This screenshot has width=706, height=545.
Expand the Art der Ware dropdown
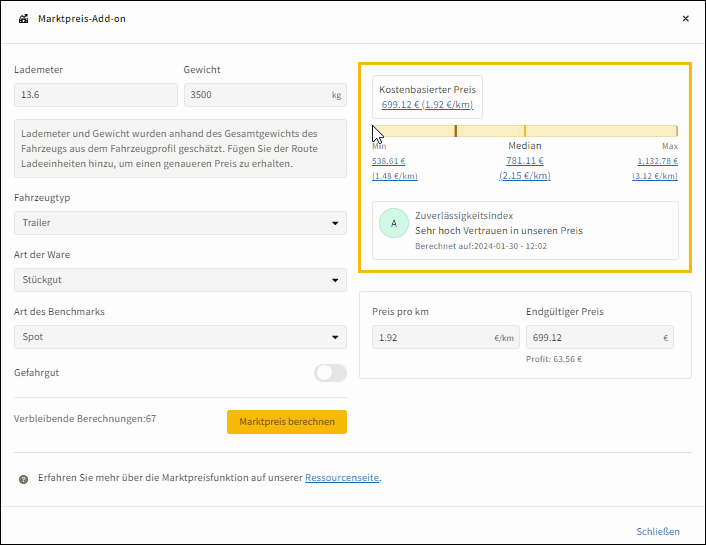click(x=180, y=280)
